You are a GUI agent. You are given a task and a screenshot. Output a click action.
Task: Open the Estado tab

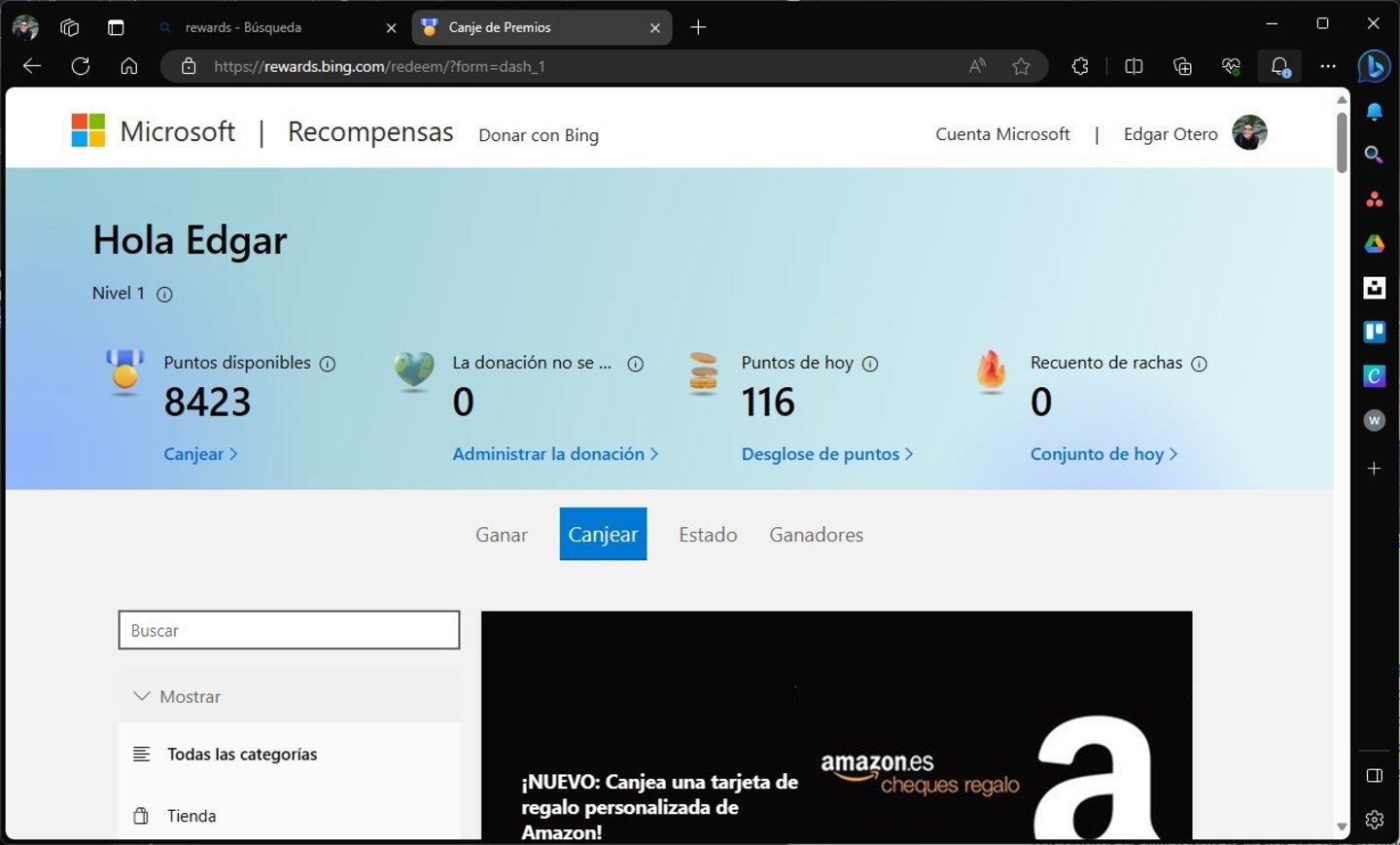click(x=708, y=535)
